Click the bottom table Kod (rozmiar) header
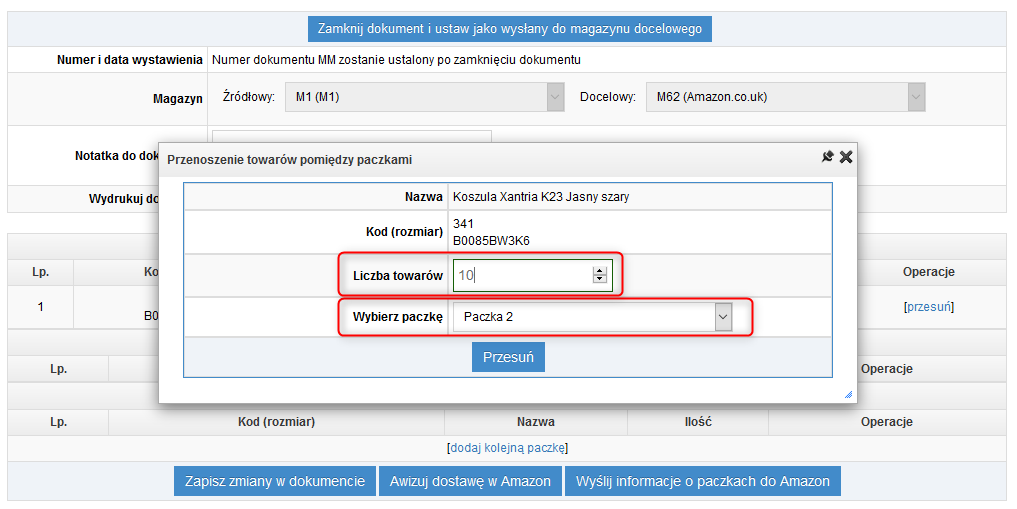Screen dimensions: 1017x509 pos(276,422)
